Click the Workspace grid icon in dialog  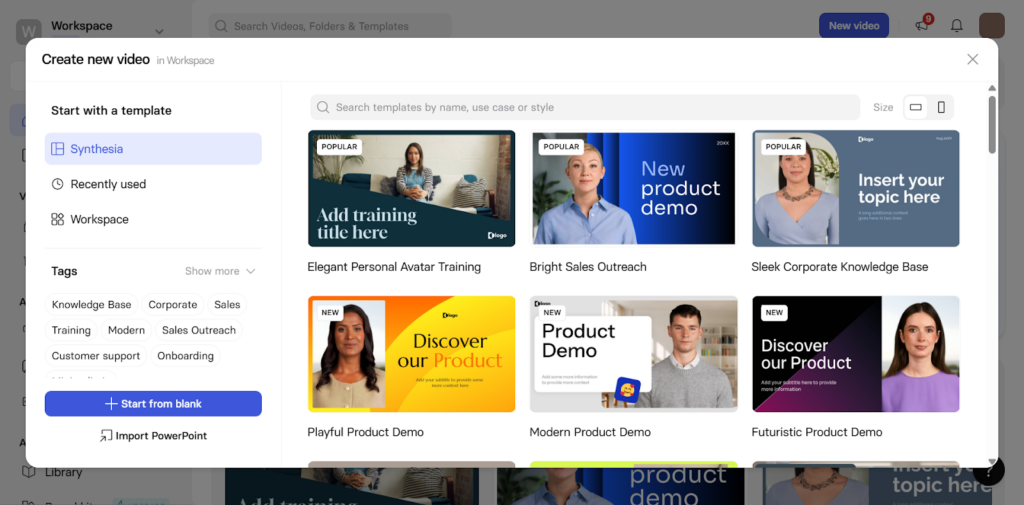pyautogui.click(x=57, y=220)
